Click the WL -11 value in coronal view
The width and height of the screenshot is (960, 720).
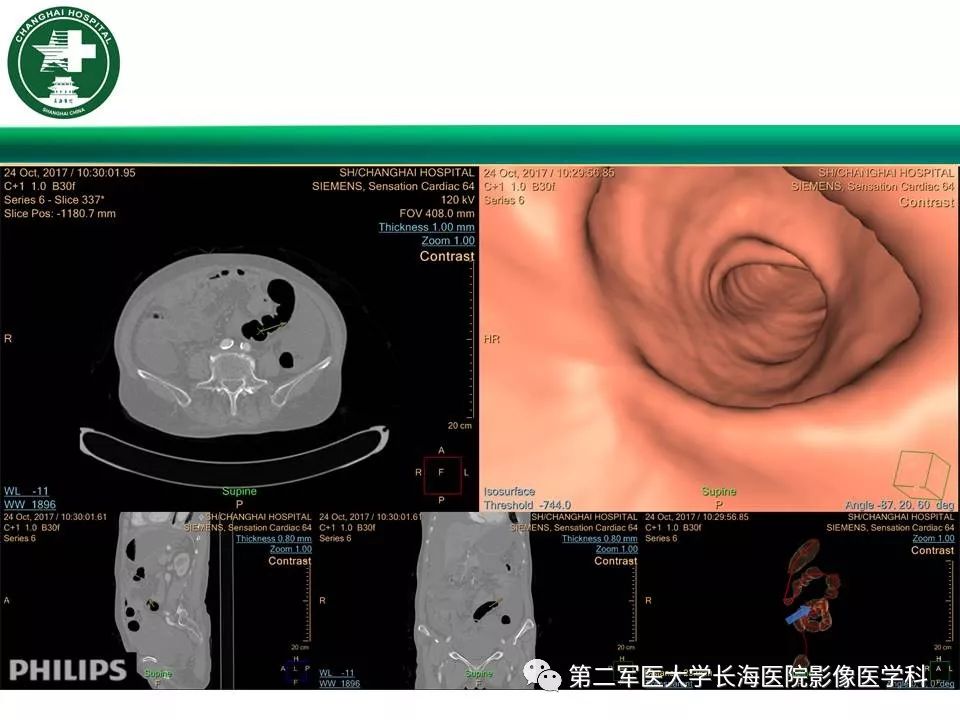coord(337,673)
